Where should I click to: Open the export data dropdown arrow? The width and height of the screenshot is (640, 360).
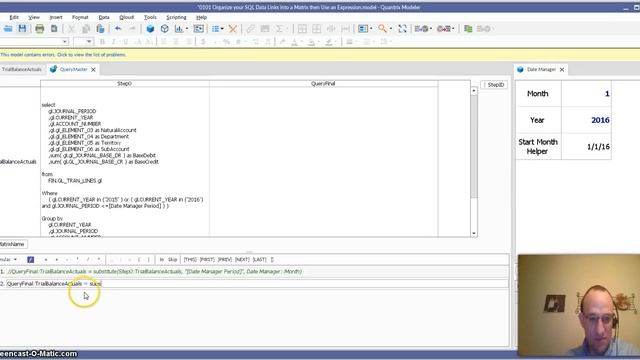(x=453, y=29)
